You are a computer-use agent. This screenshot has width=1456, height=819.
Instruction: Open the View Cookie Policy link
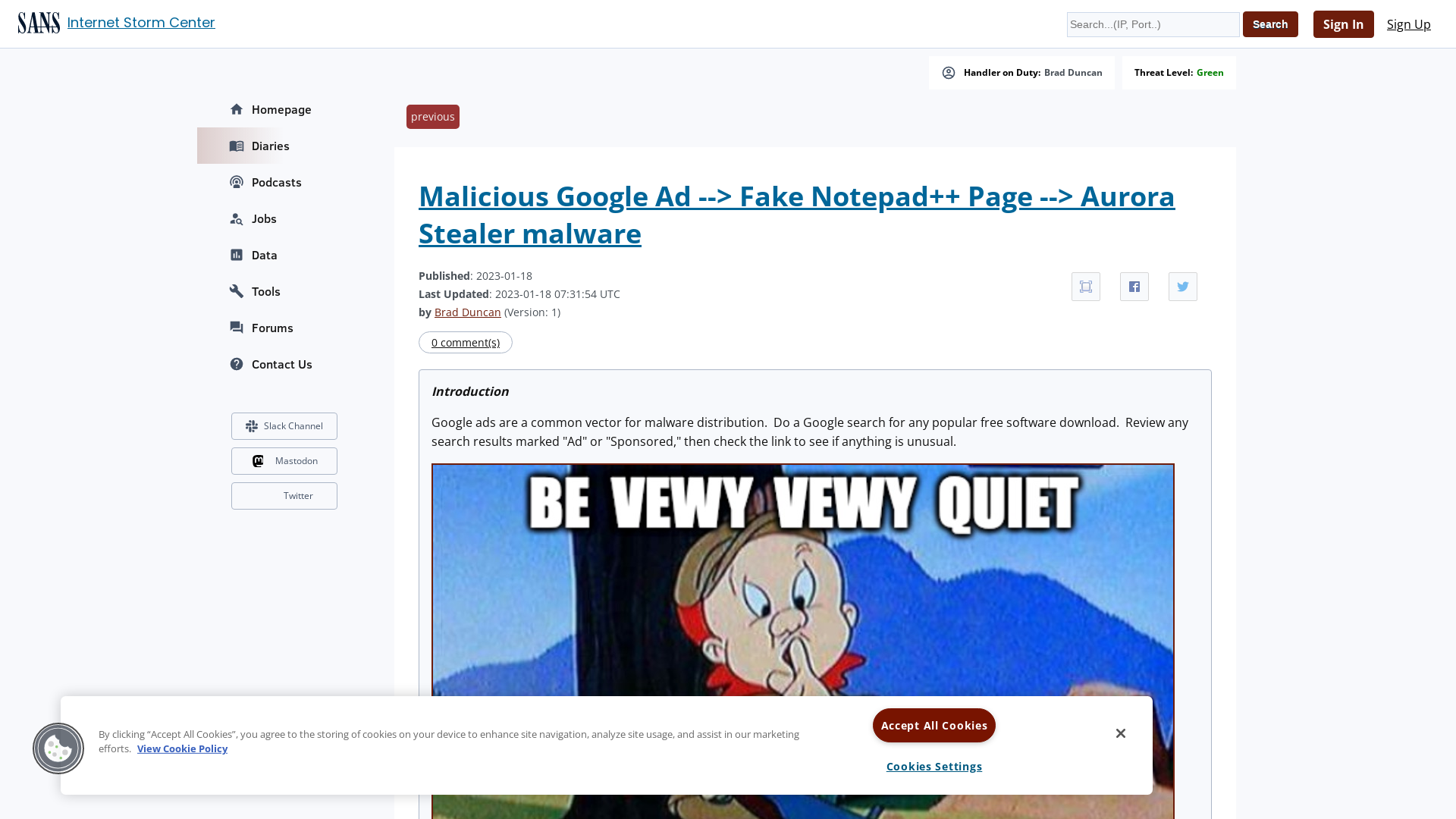pyautogui.click(x=182, y=748)
